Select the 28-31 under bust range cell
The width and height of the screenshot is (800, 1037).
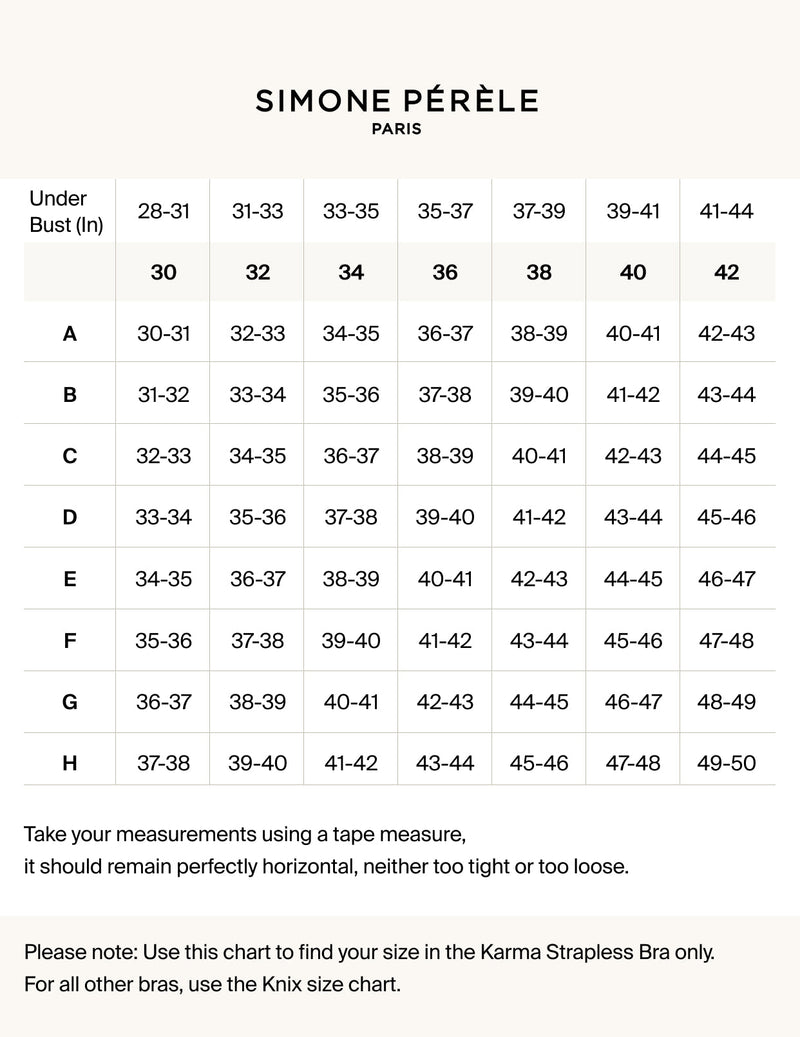(163, 212)
